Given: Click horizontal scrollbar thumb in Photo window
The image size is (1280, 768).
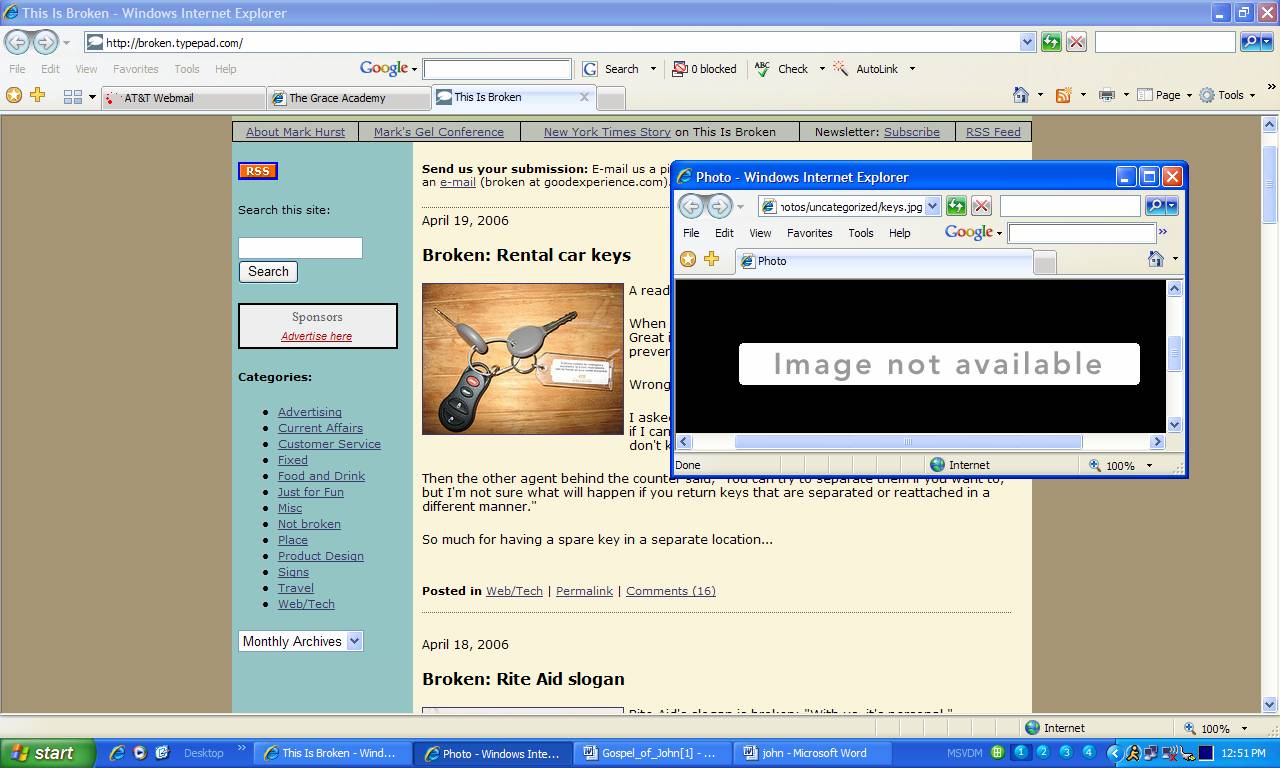Looking at the screenshot, I should pos(908,441).
